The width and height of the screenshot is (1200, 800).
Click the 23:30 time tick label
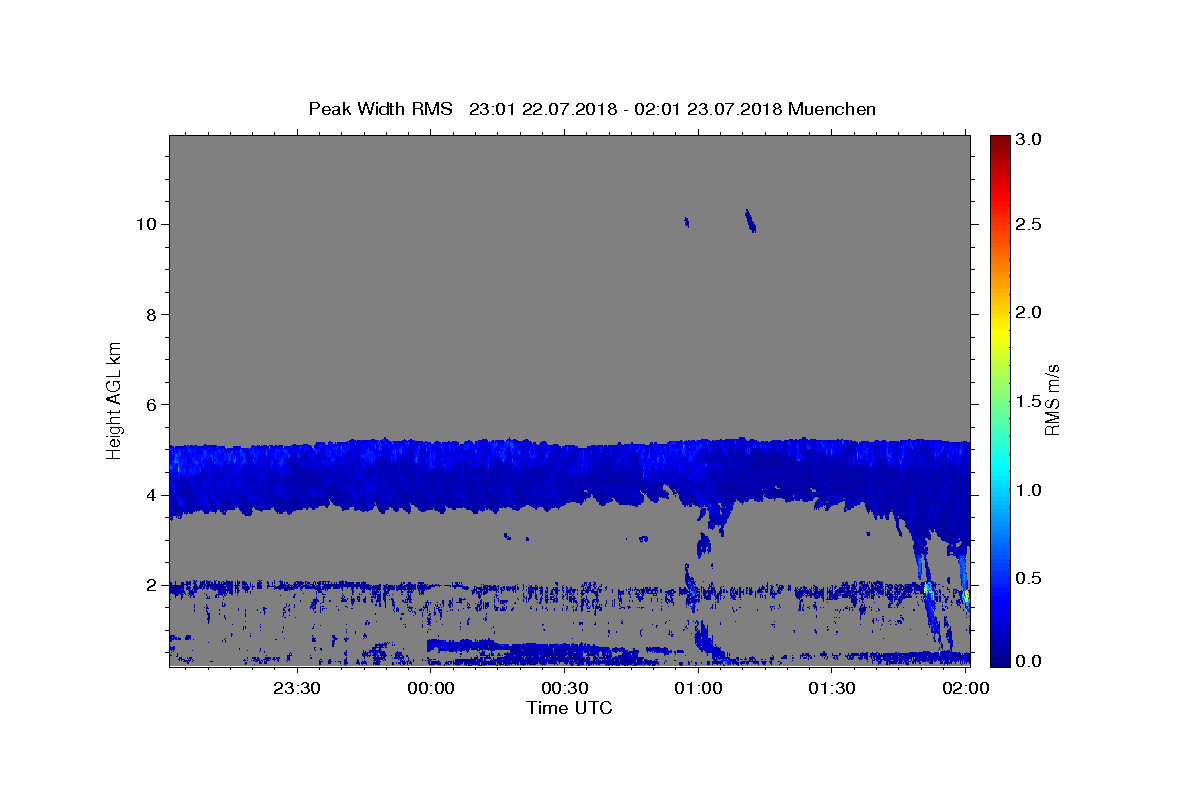pyautogui.click(x=298, y=688)
